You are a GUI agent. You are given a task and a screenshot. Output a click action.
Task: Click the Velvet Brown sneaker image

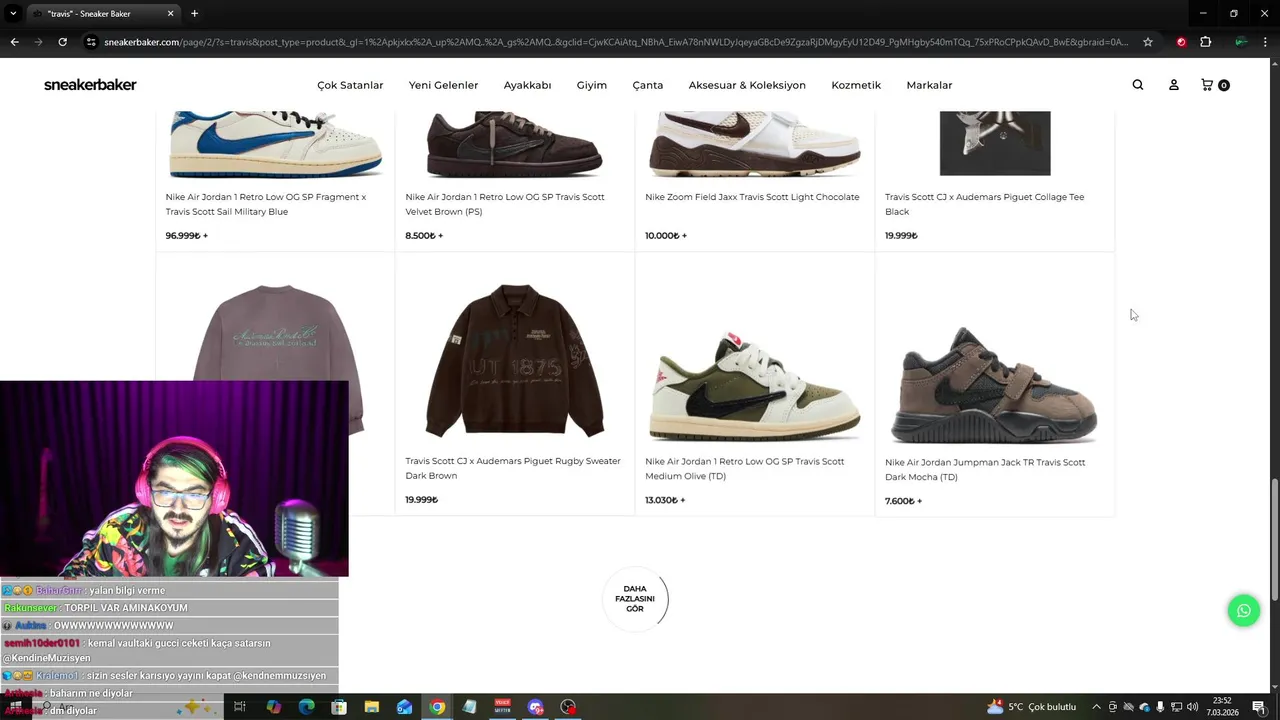pyautogui.click(x=515, y=143)
